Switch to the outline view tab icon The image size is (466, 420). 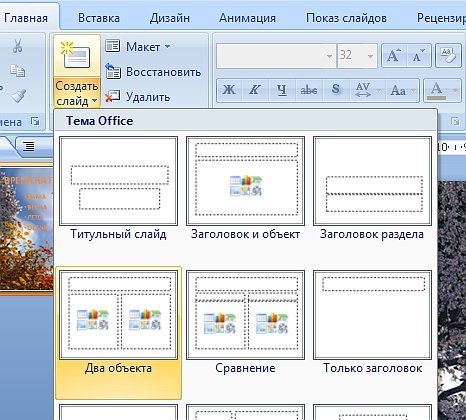coord(29,146)
